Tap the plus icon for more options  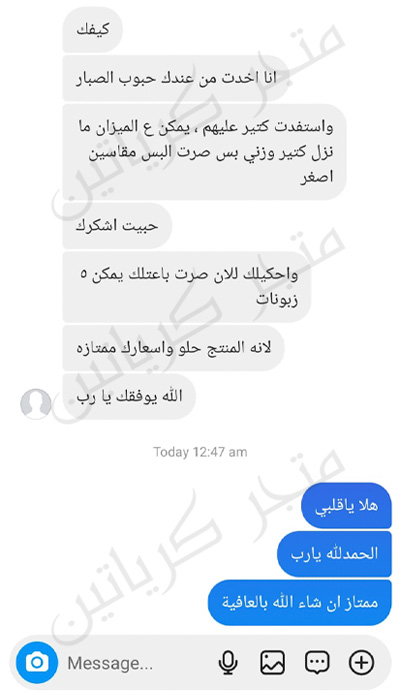pyautogui.click(x=362, y=662)
